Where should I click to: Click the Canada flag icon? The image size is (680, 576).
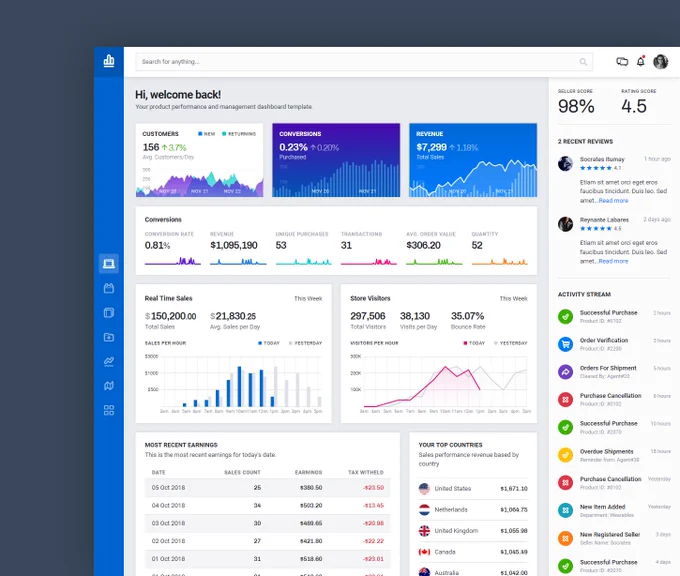[424, 552]
